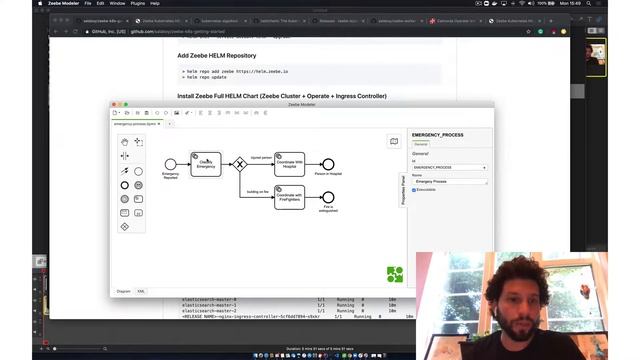Pick the thick-bordered end event shape
Image resolution: width=640 pixels, height=360 pixels.
[x=124, y=185]
